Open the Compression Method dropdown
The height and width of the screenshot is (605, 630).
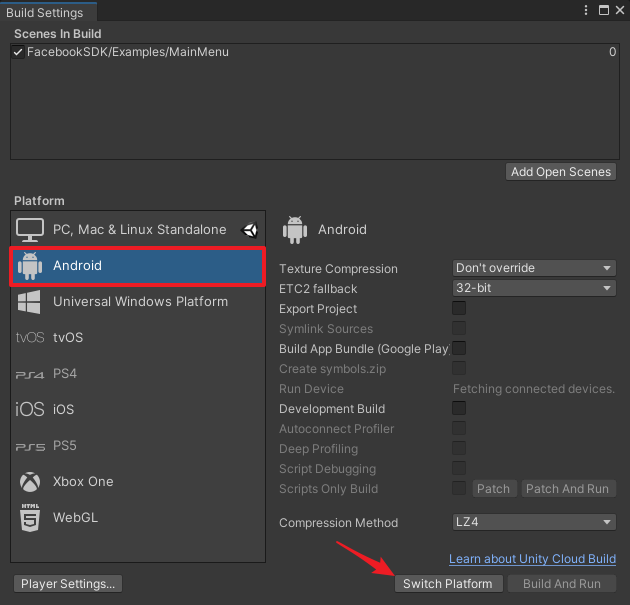tap(534, 522)
